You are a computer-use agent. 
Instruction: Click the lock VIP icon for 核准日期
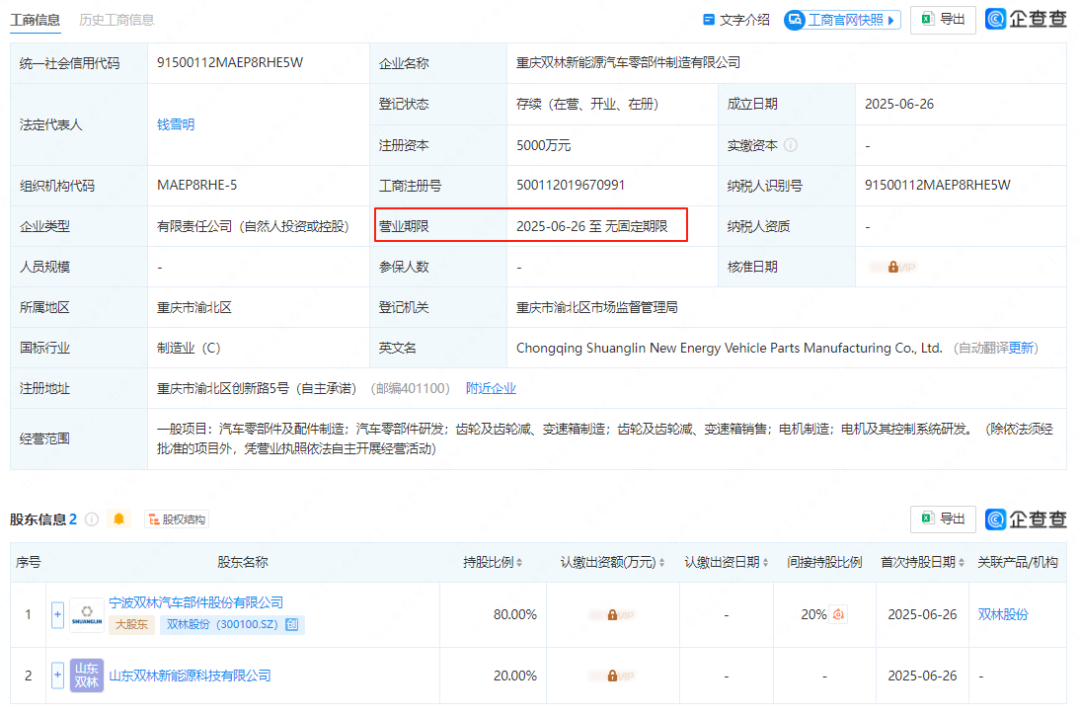892,267
